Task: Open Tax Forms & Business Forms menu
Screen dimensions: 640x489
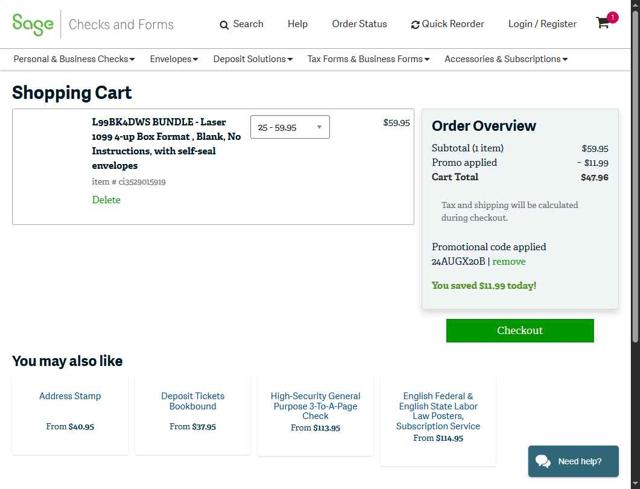Action: point(368,59)
